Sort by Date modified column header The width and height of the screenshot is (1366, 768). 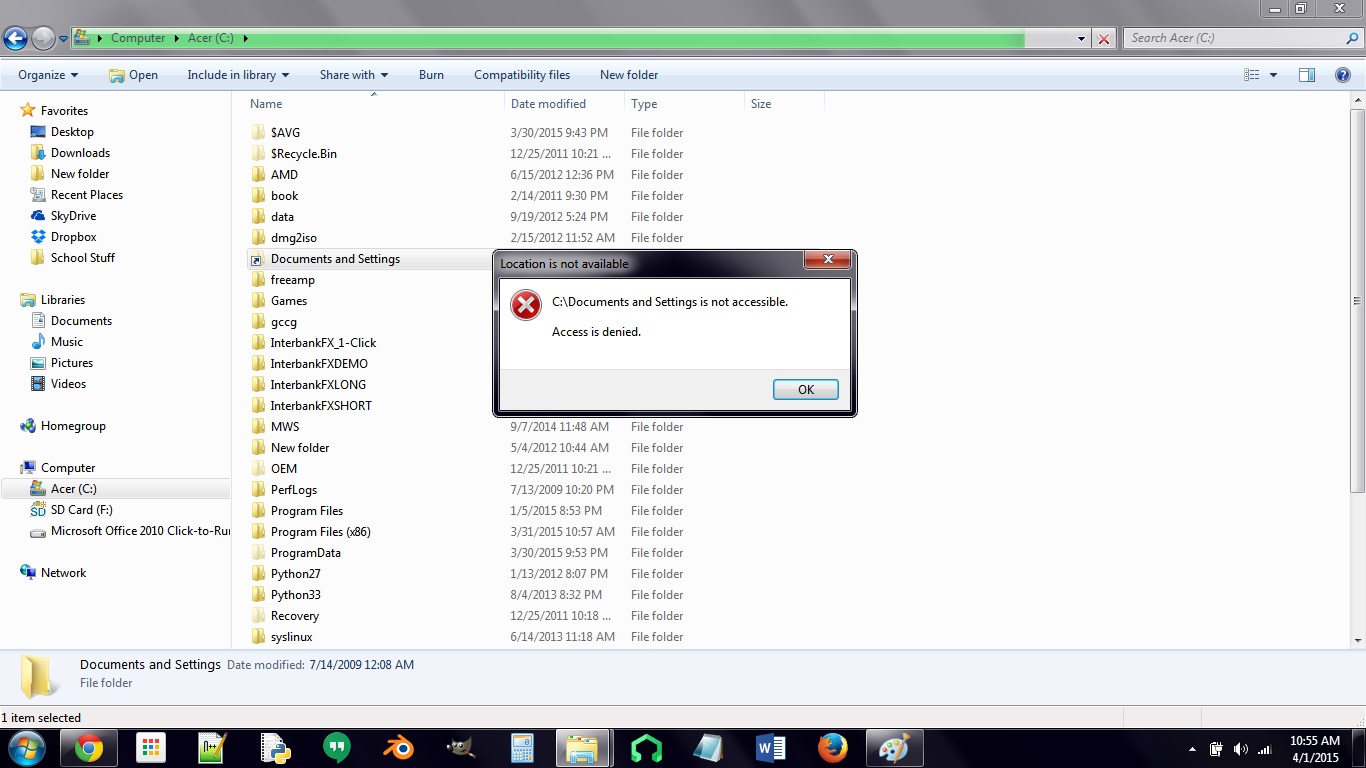(548, 104)
